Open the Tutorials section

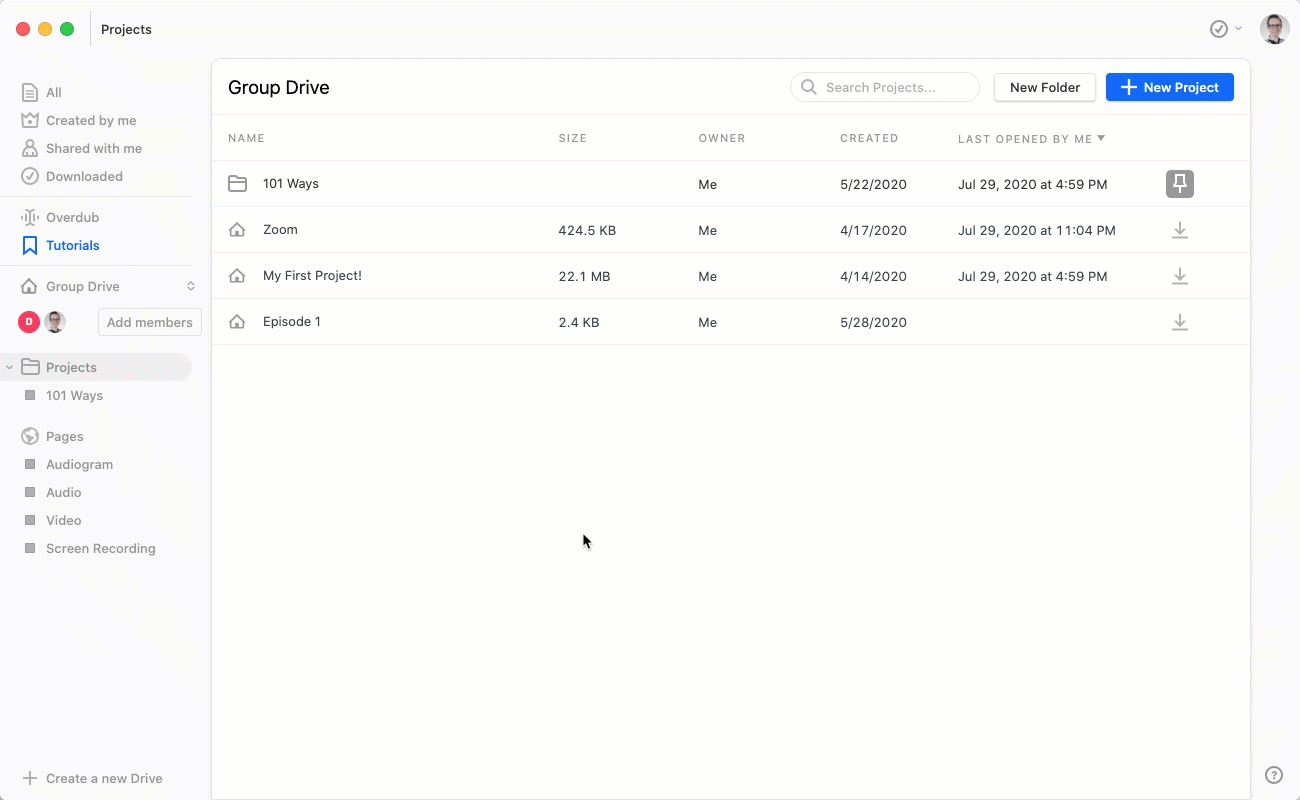73,245
